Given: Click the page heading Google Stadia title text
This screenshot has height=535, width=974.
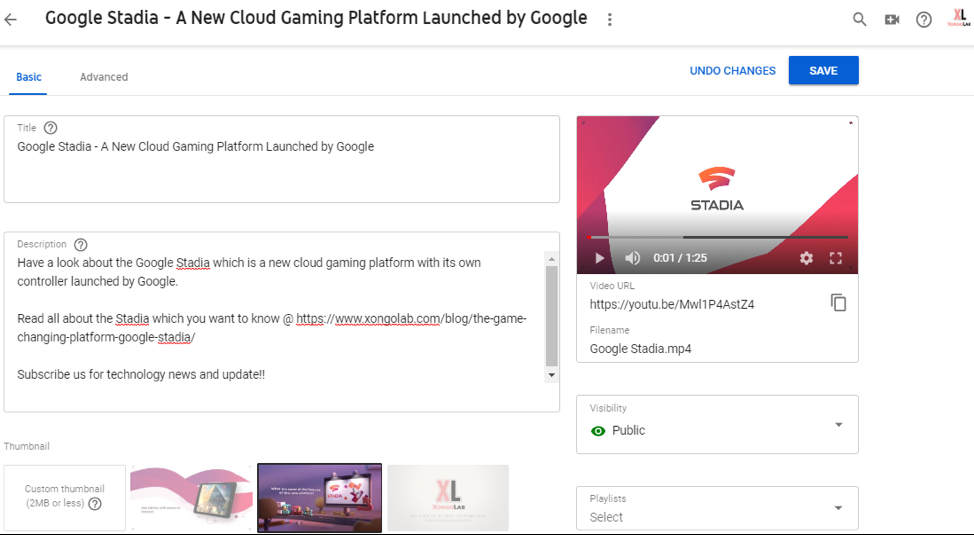Looking at the screenshot, I should (316, 18).
